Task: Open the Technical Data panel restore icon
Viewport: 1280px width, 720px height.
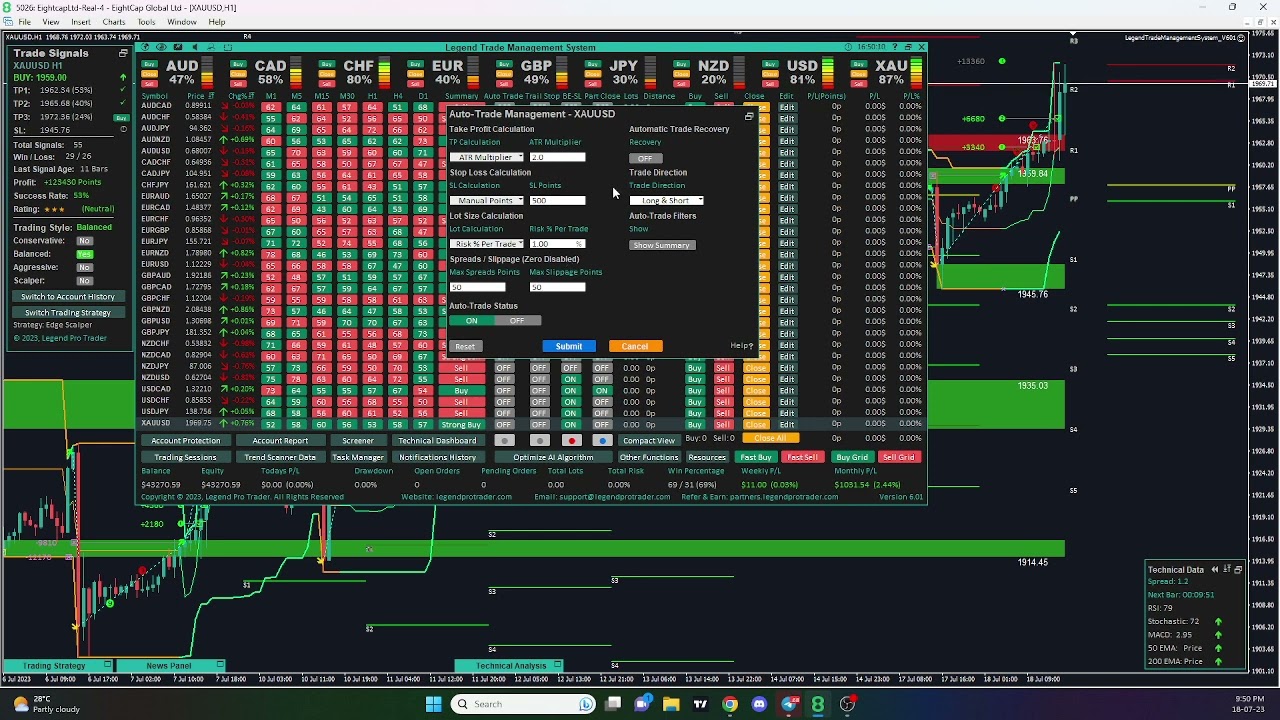Action: click(x=1238, y=570)
